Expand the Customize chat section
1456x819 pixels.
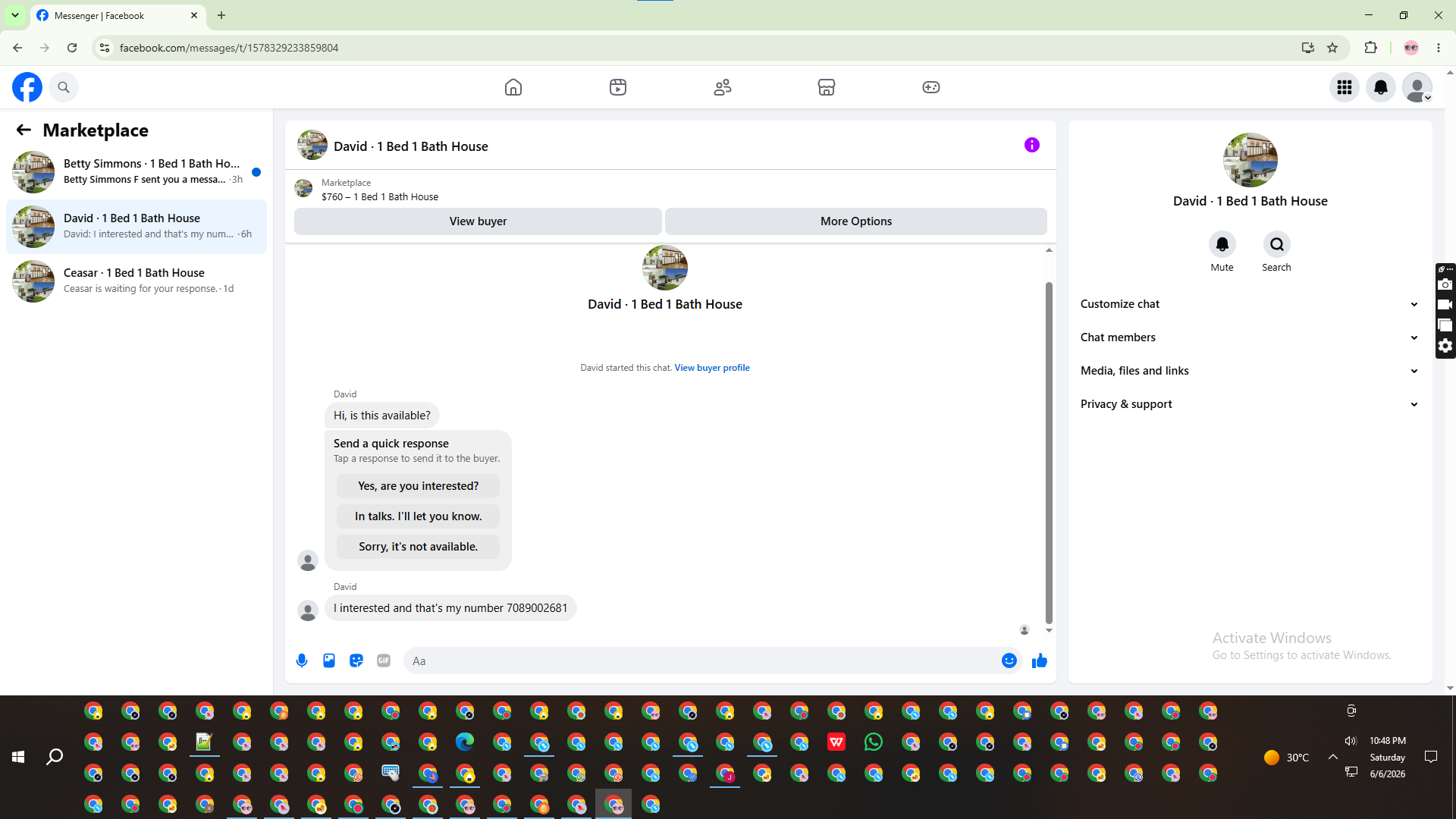[1250, 304]
